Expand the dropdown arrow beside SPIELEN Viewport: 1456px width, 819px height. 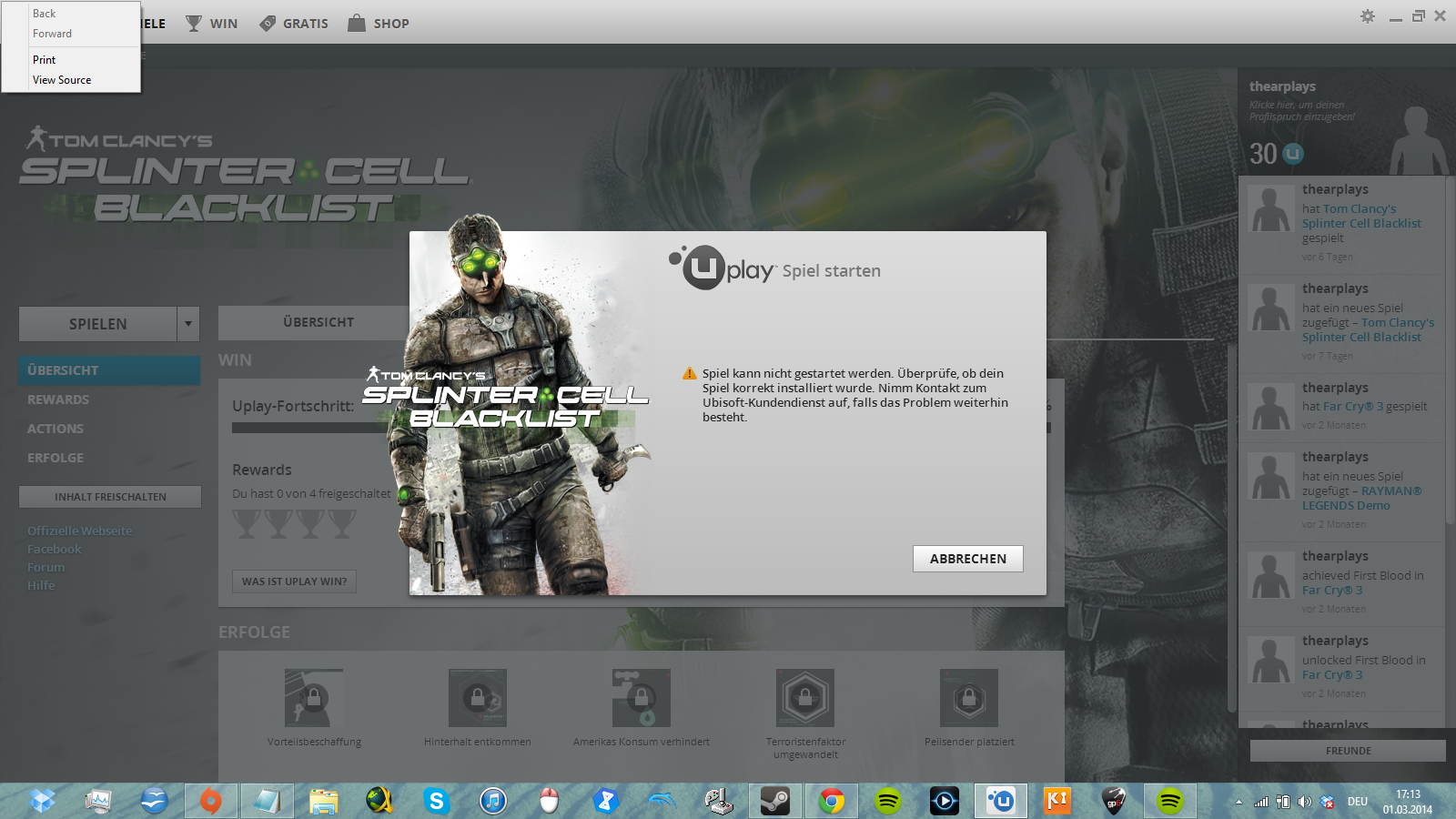click(x=188, y=324)
